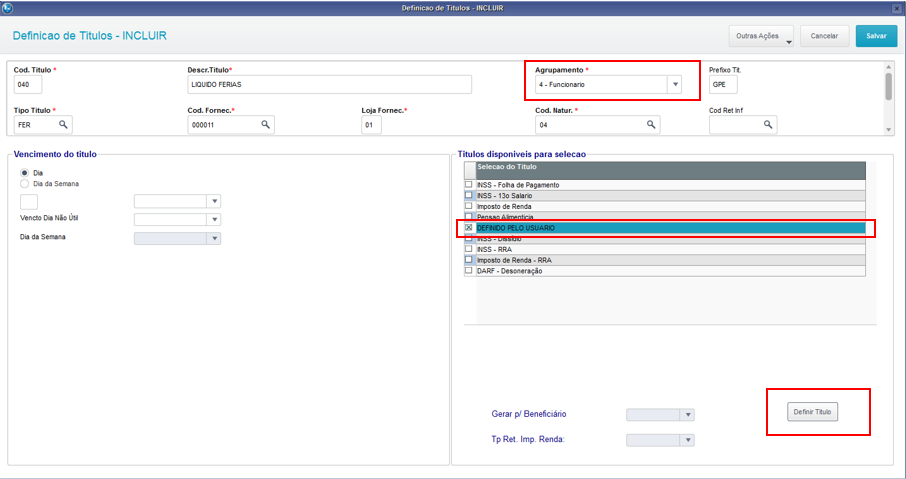Open Gerar p/ Beneficiário dropdown
The image size is (906, 479).
[x=688, y=415]
